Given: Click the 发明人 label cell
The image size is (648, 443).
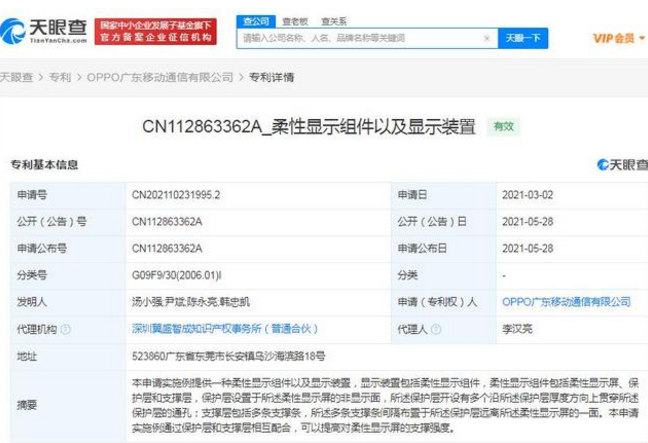Looking at the screenshot, I should coord(68,302).
